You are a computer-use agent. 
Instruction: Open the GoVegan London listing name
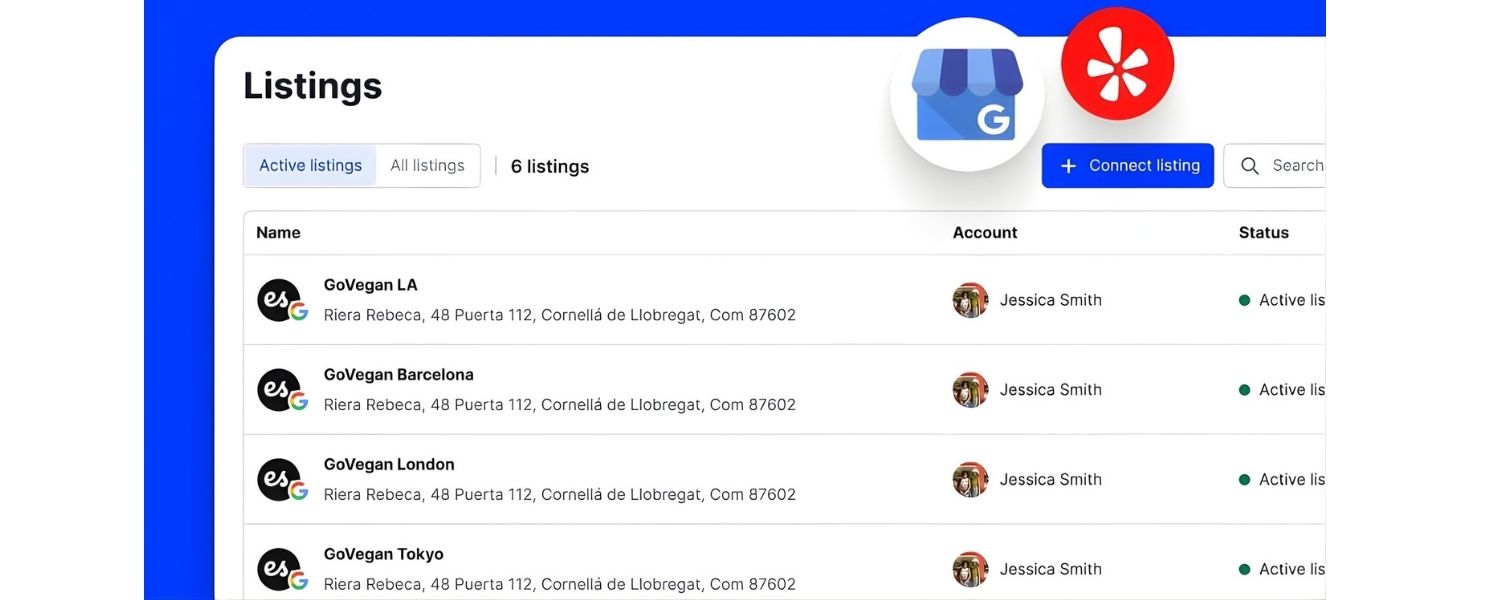coord(389,465)
